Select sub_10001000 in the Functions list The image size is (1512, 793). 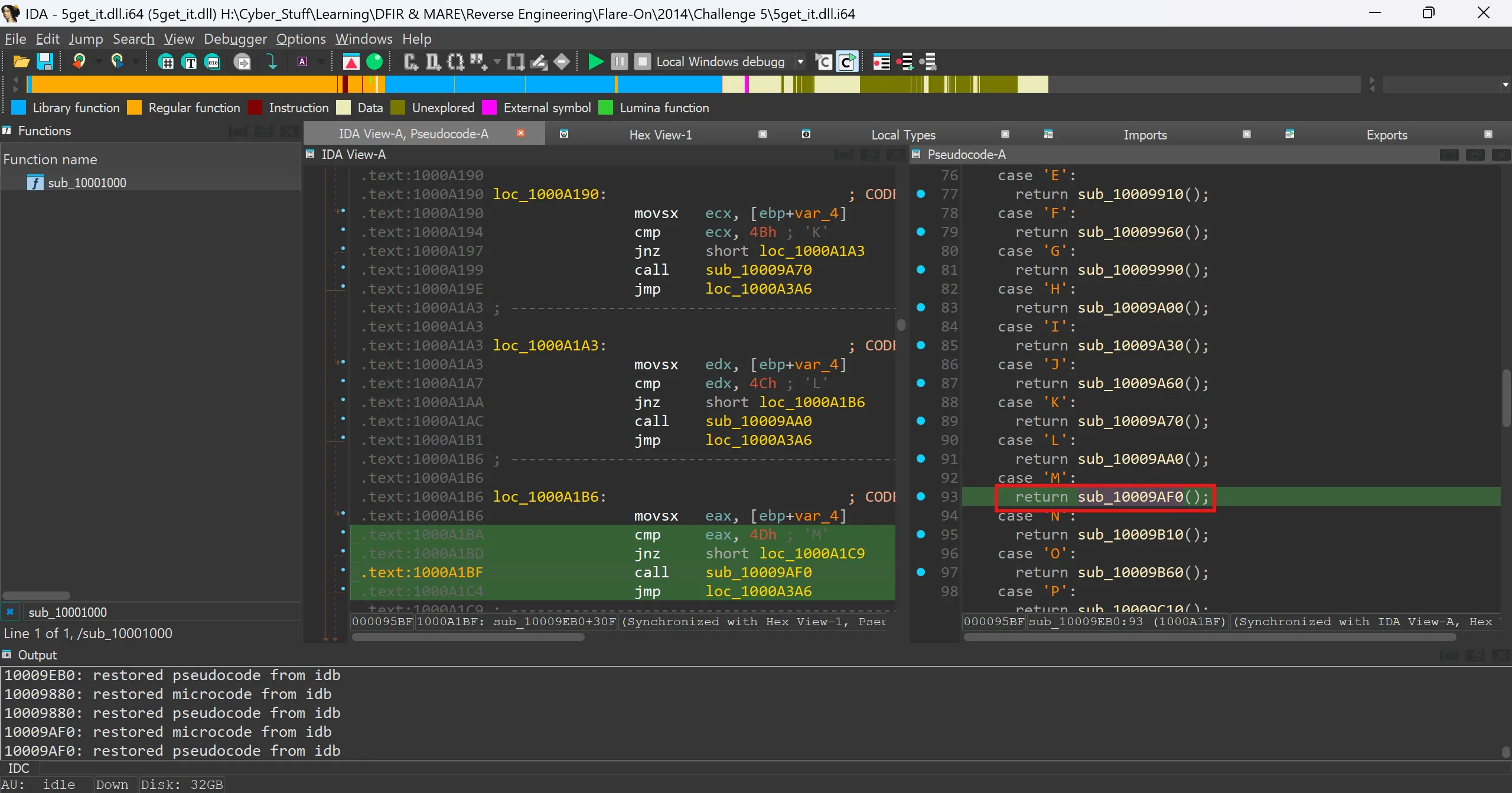87,183
